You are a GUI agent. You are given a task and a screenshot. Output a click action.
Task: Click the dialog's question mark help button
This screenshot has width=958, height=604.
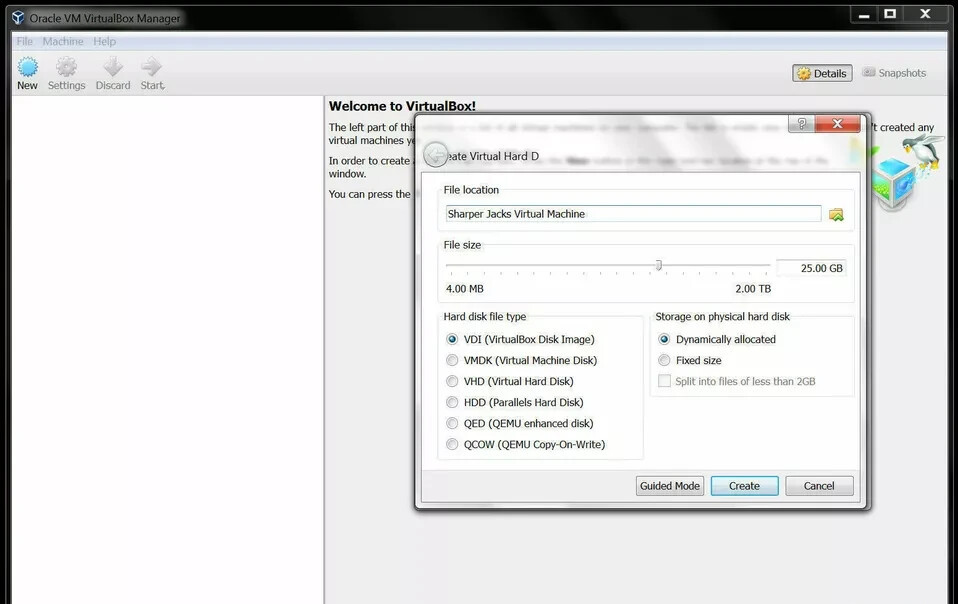point(802,124)
